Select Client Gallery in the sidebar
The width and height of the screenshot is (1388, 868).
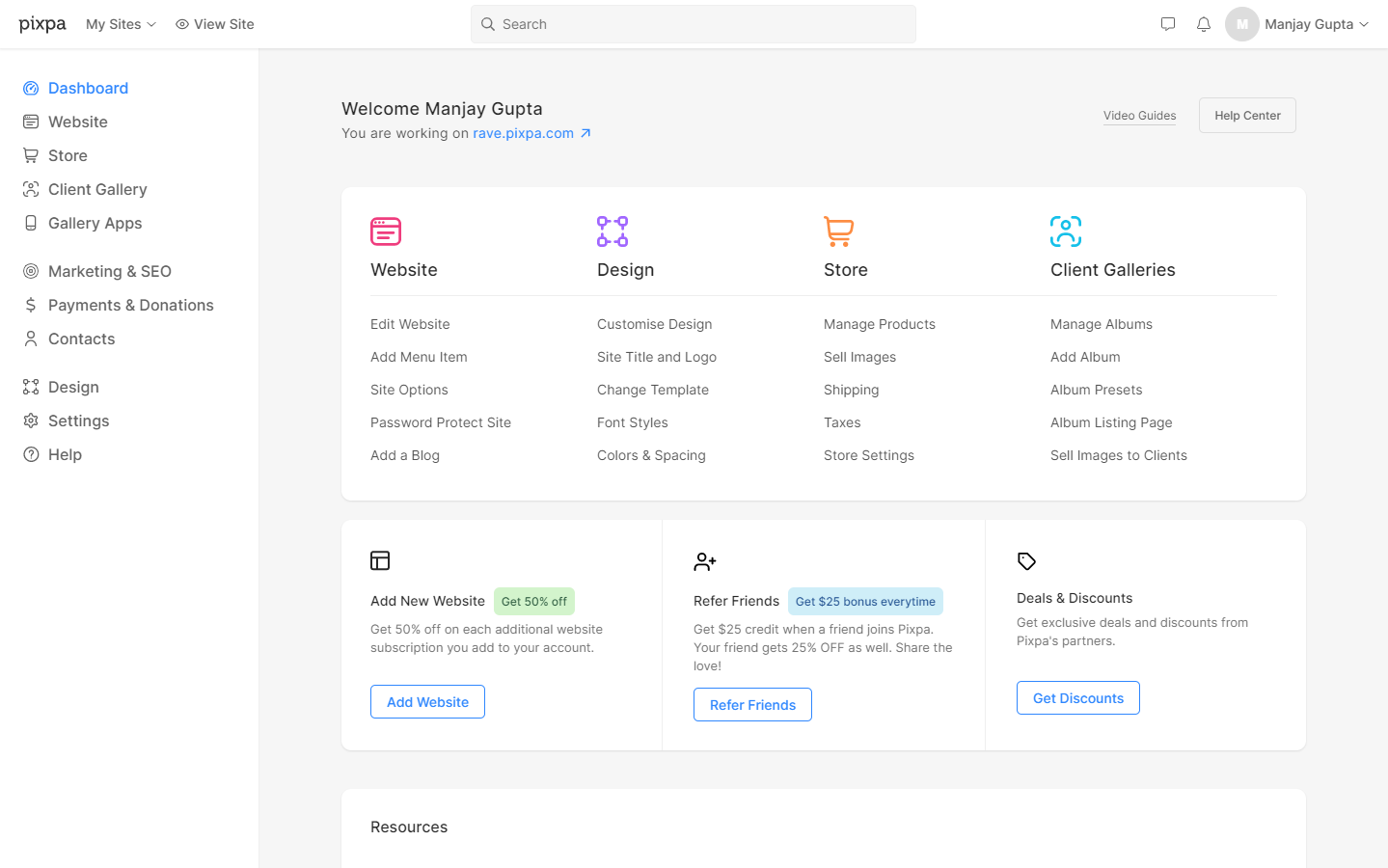[97, 189]
